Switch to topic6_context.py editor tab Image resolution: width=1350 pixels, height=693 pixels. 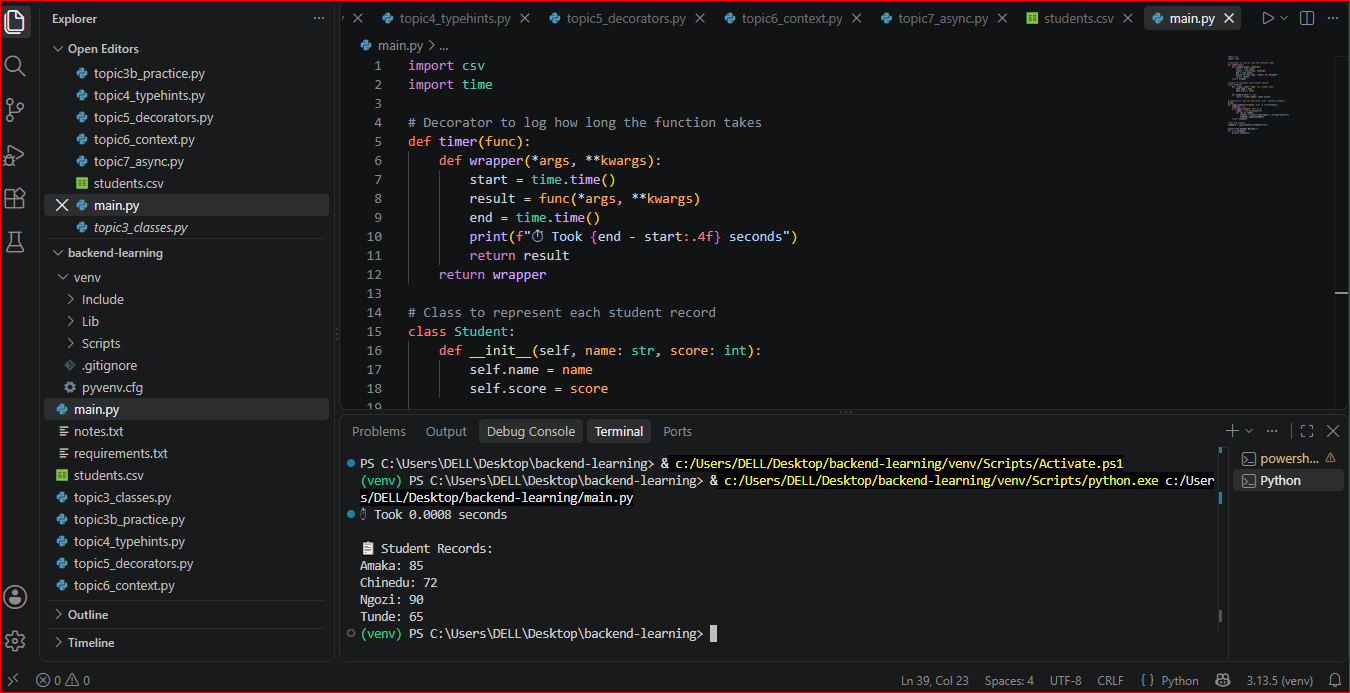click(793, 18)
